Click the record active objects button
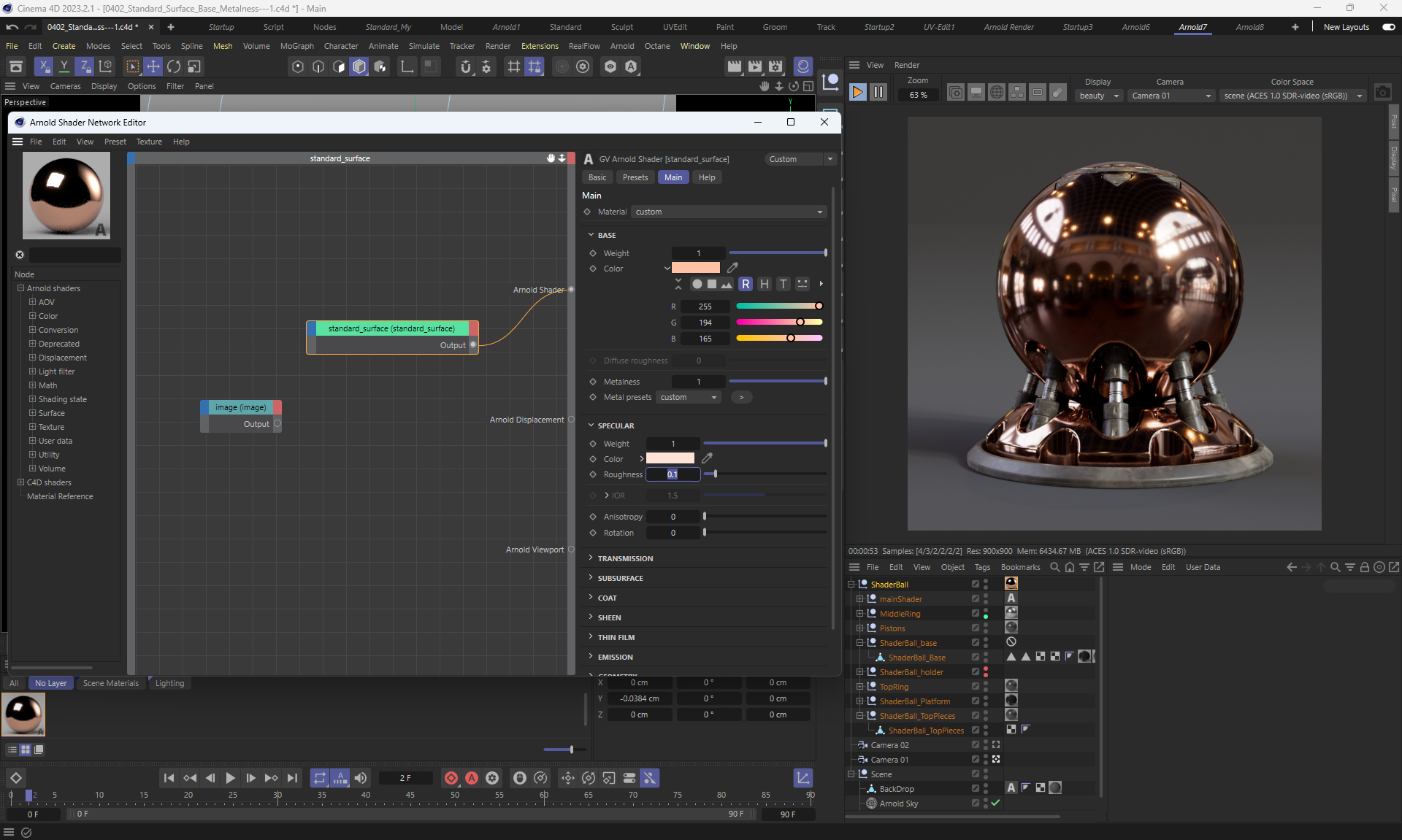 pos(451,778)
